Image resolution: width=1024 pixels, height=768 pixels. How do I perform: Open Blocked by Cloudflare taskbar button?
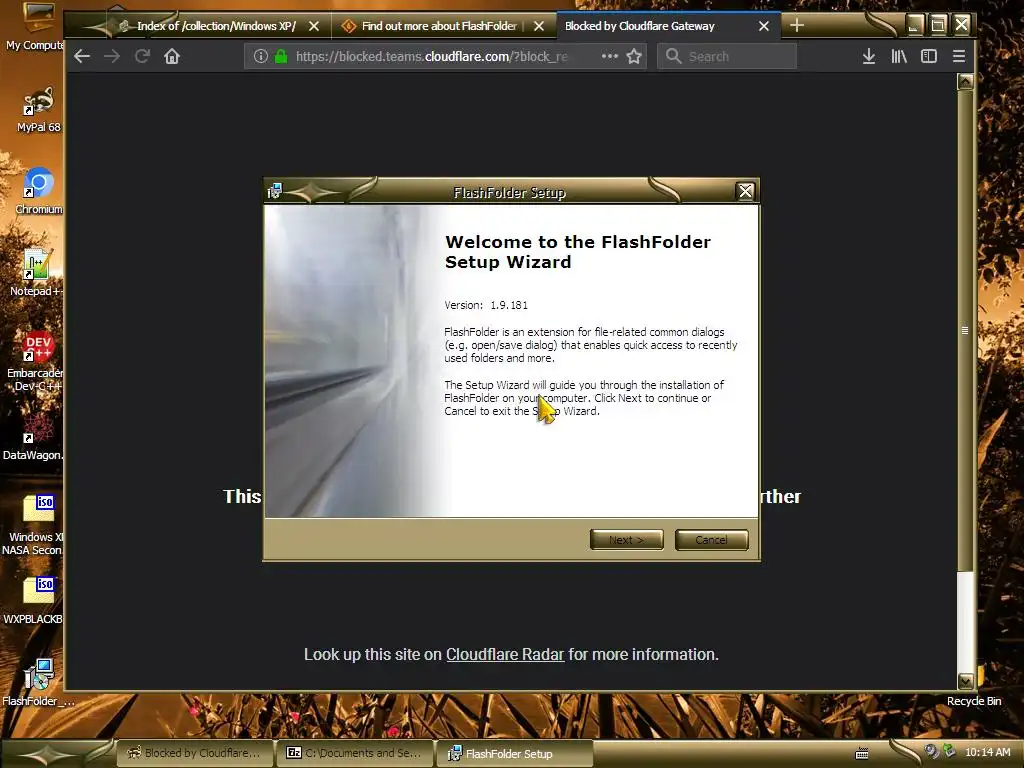194,753
